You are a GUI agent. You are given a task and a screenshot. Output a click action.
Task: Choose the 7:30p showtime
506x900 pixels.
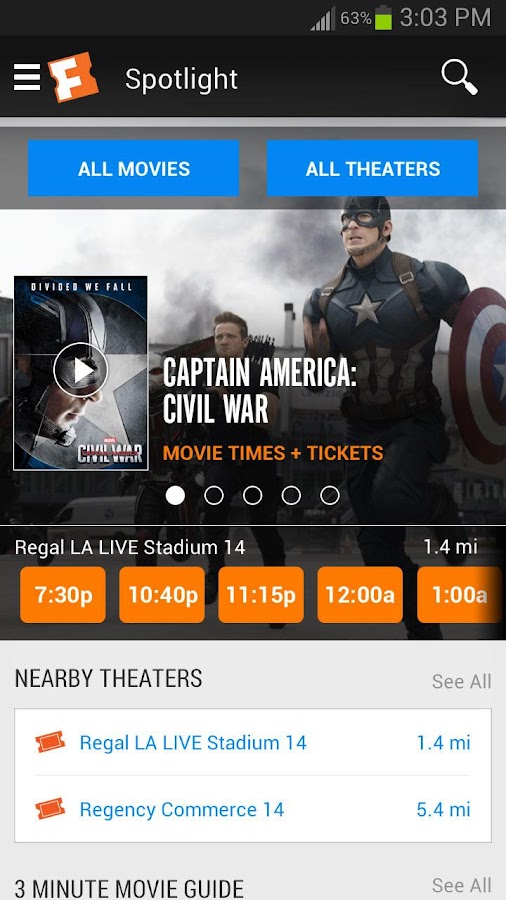63,595
